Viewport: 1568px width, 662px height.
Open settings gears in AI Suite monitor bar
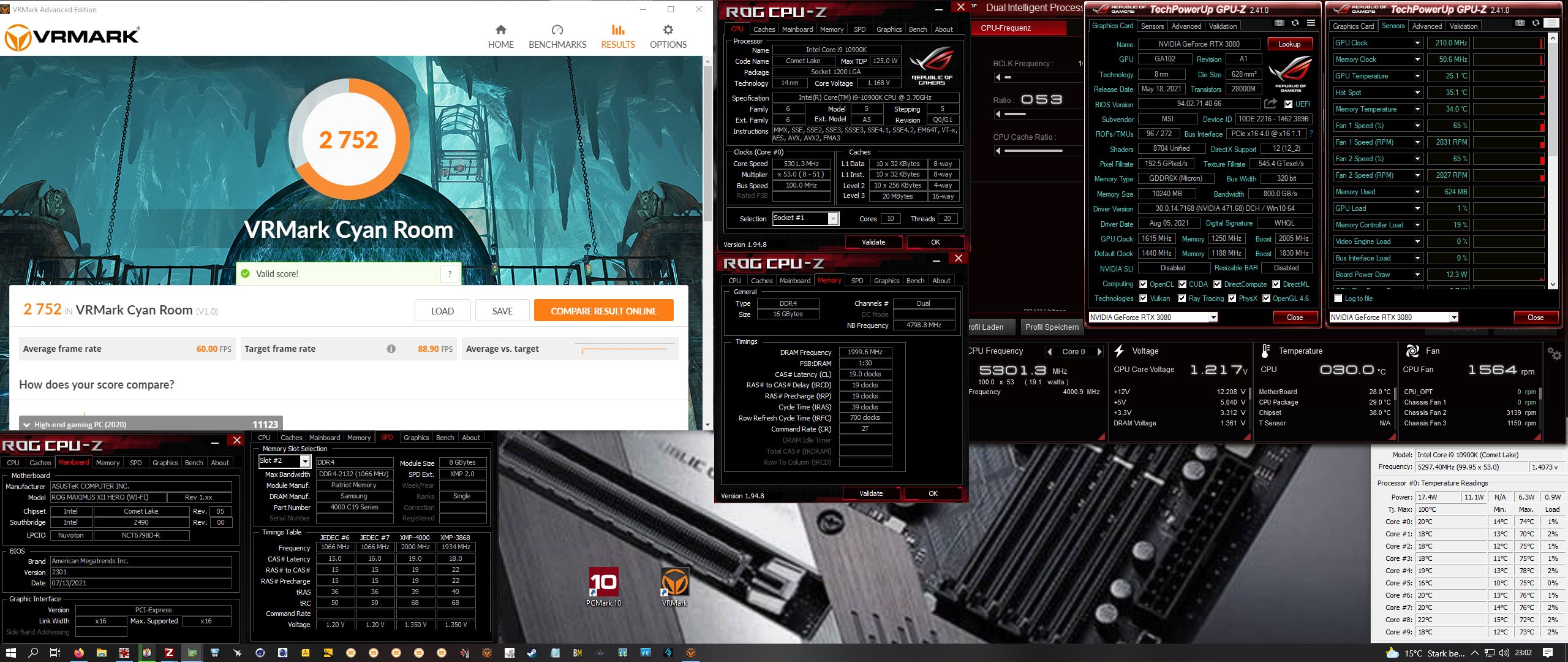pyautogui.click(x=1554, y=354)
